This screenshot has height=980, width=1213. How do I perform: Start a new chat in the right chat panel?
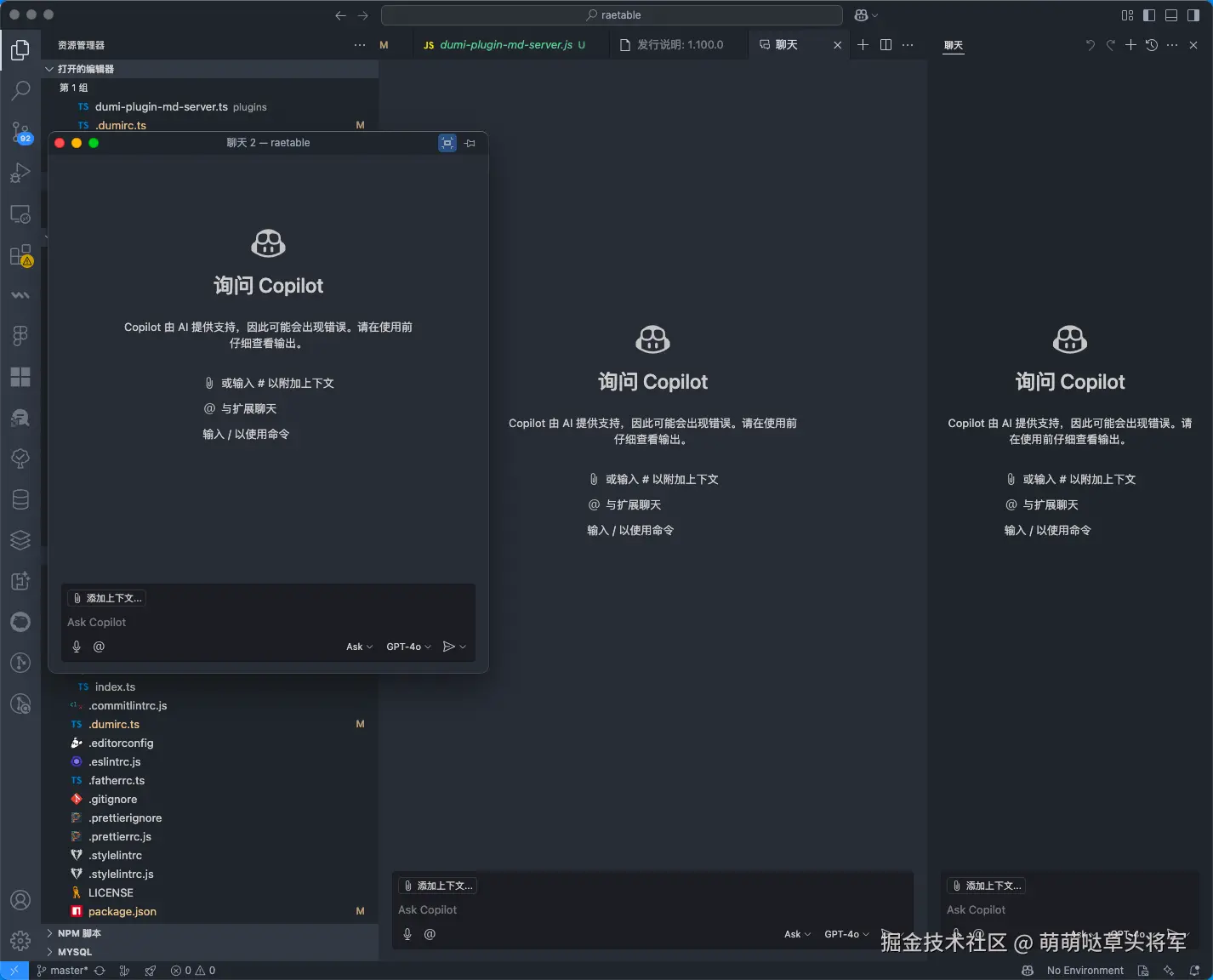click(x=1130, y=45)
